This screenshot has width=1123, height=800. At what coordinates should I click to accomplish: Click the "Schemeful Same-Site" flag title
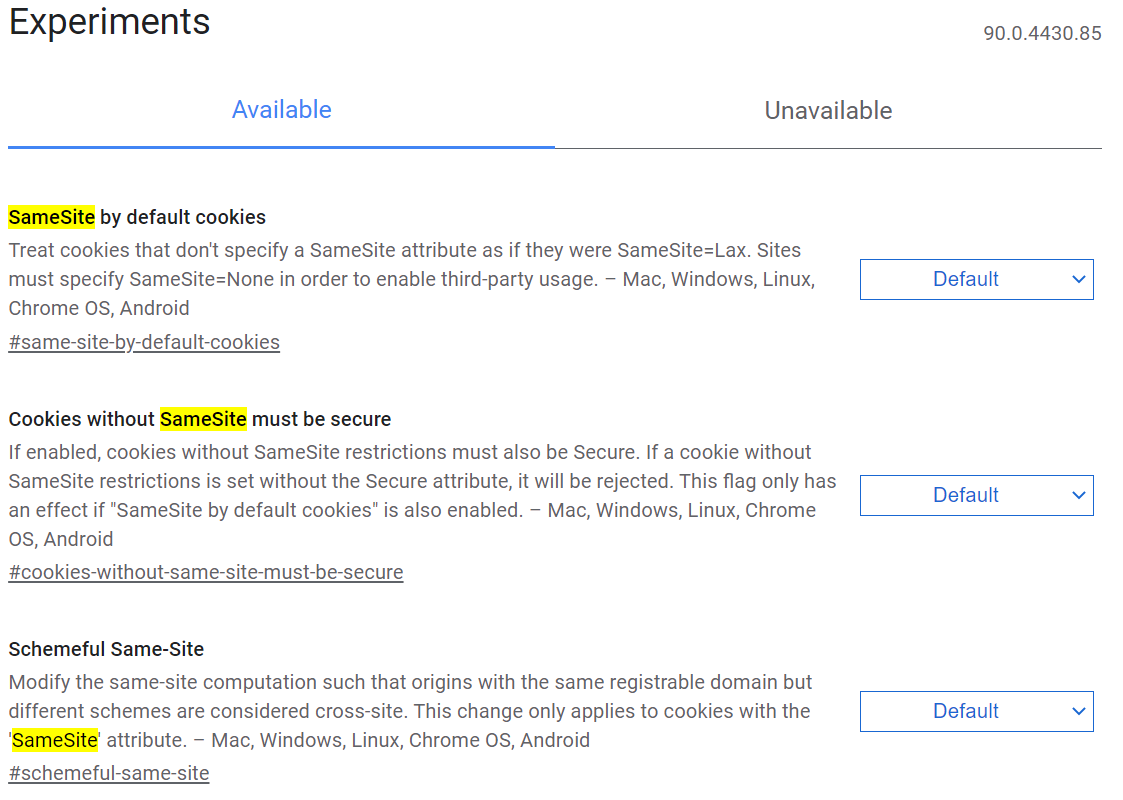pyautogui.click(x=106, y=649)
